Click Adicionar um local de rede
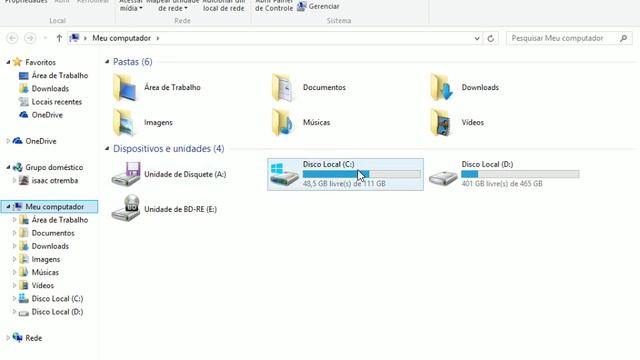 (x=224, y=6)
